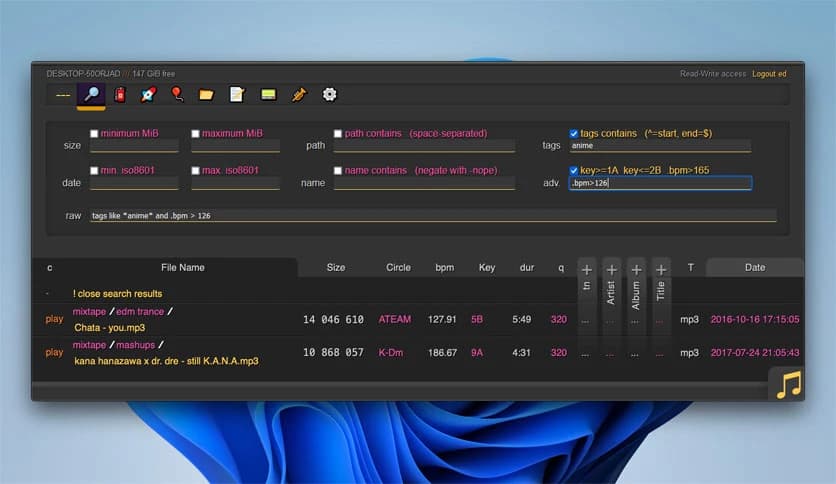Click the 14 046 610 size cell
836x484 pixels.
click(x=333, y=319)
